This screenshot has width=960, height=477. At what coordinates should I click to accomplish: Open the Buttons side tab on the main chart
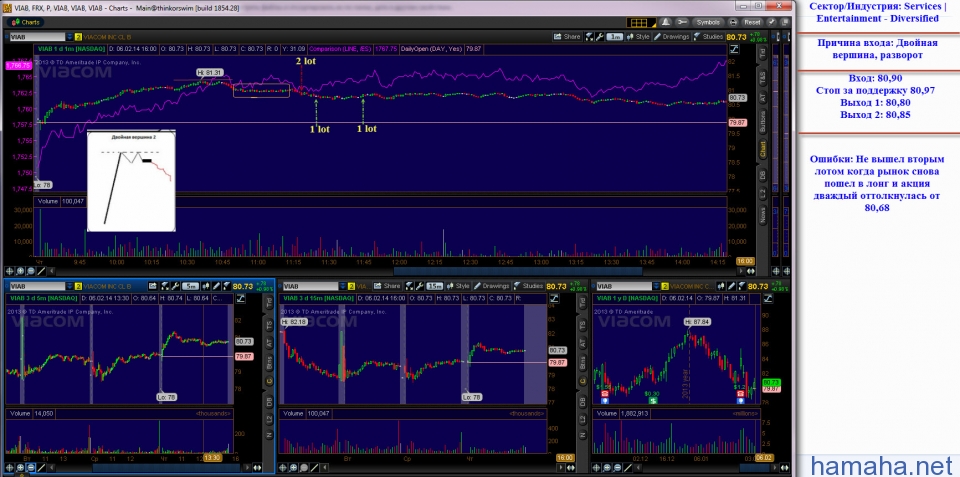tap(762, 122)
